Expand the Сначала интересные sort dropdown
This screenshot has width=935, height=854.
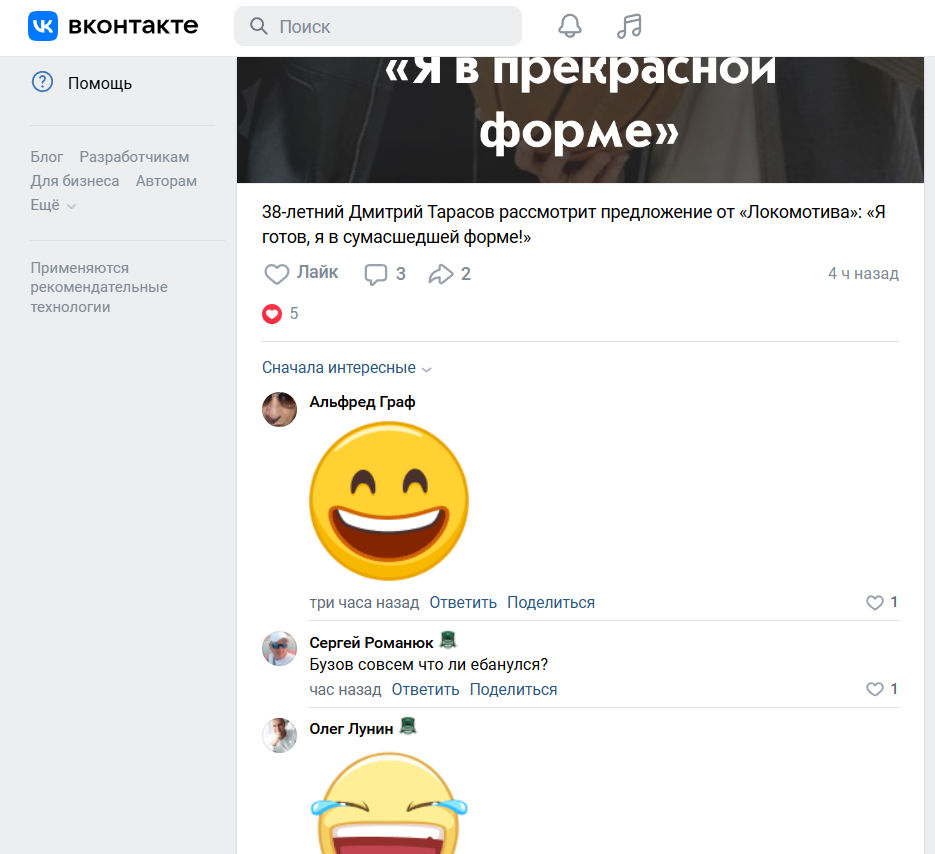coord(346,368)
